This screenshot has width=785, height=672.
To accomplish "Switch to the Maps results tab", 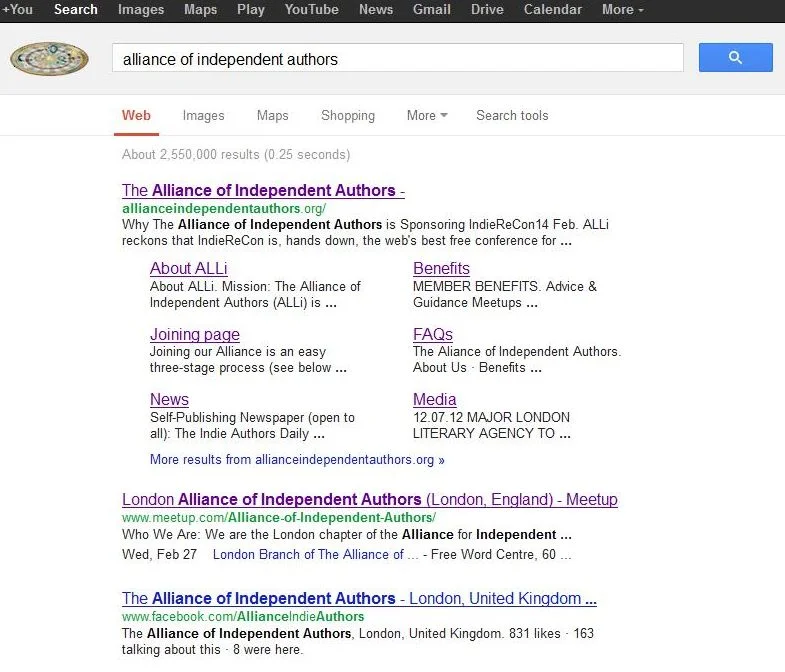I will click(272, 116).
